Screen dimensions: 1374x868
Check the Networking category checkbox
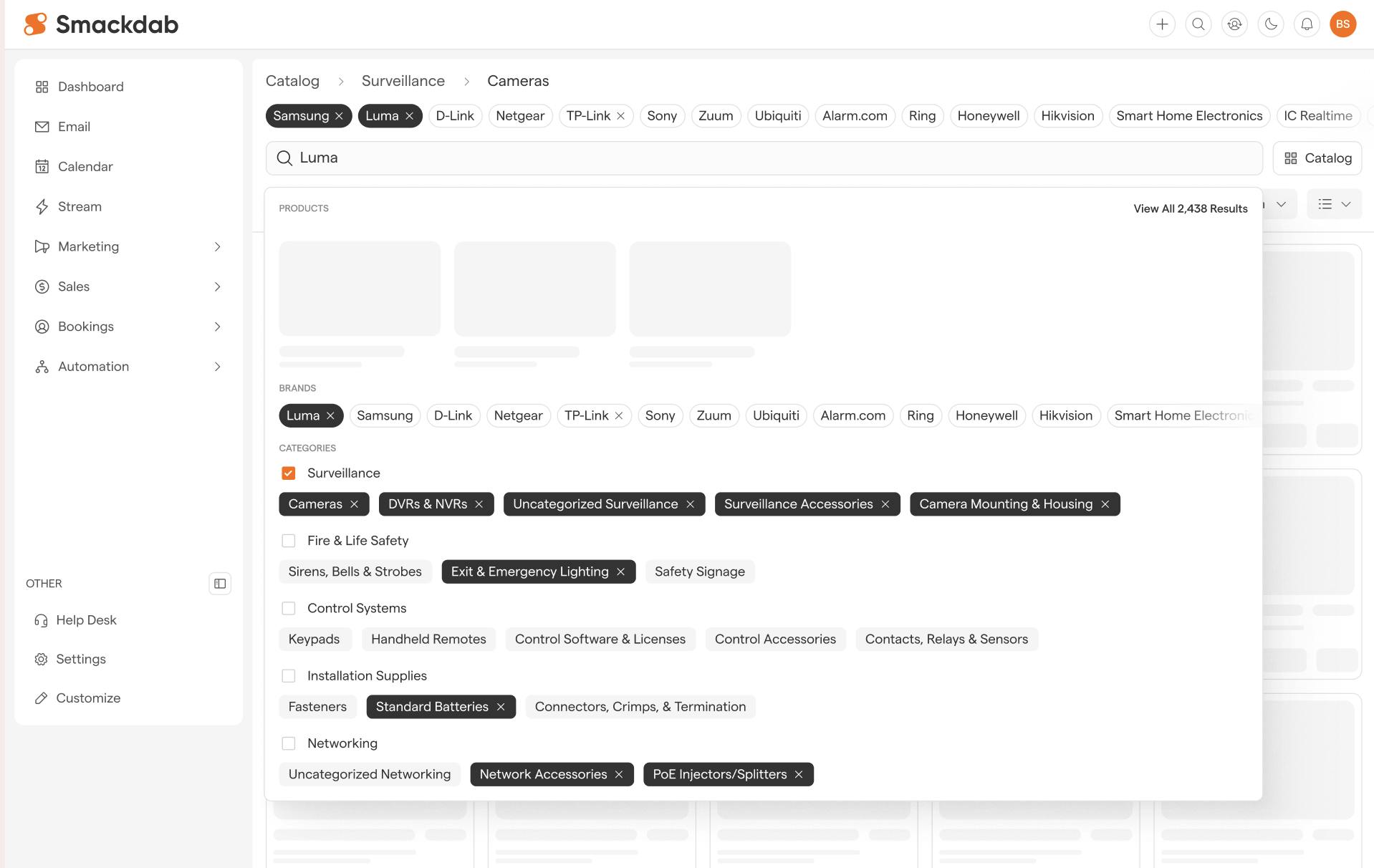pyautogui.click(x=289, y=743)
